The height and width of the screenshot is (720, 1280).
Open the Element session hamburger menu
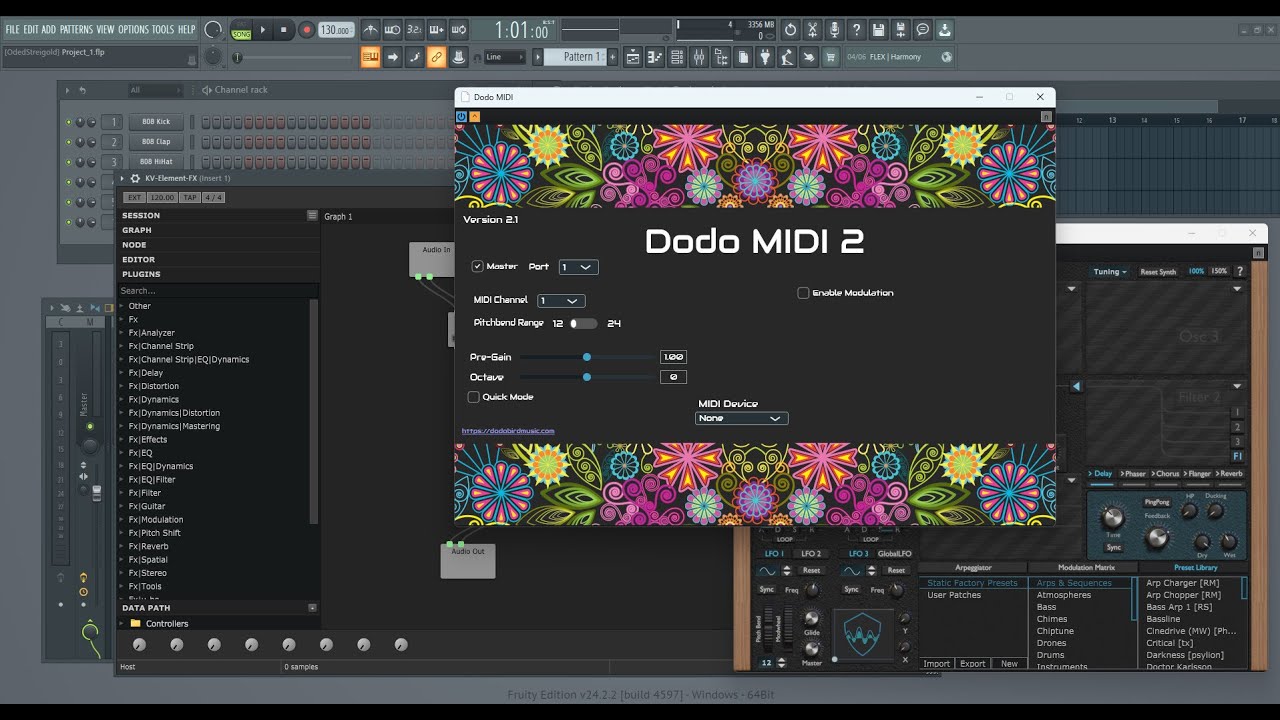[x=312, y=215]
